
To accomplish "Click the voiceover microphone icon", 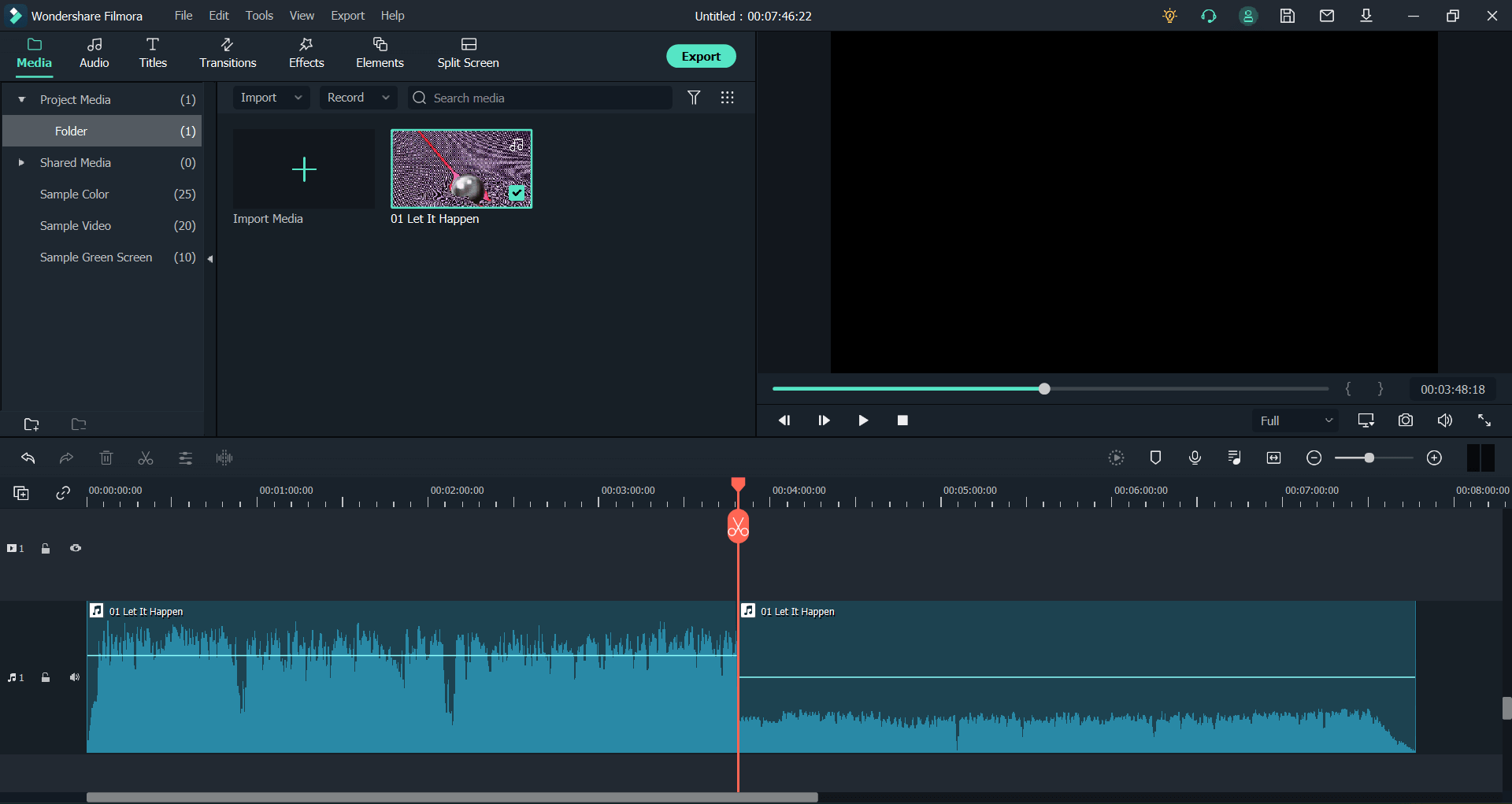I will (x=1195, y=458).
